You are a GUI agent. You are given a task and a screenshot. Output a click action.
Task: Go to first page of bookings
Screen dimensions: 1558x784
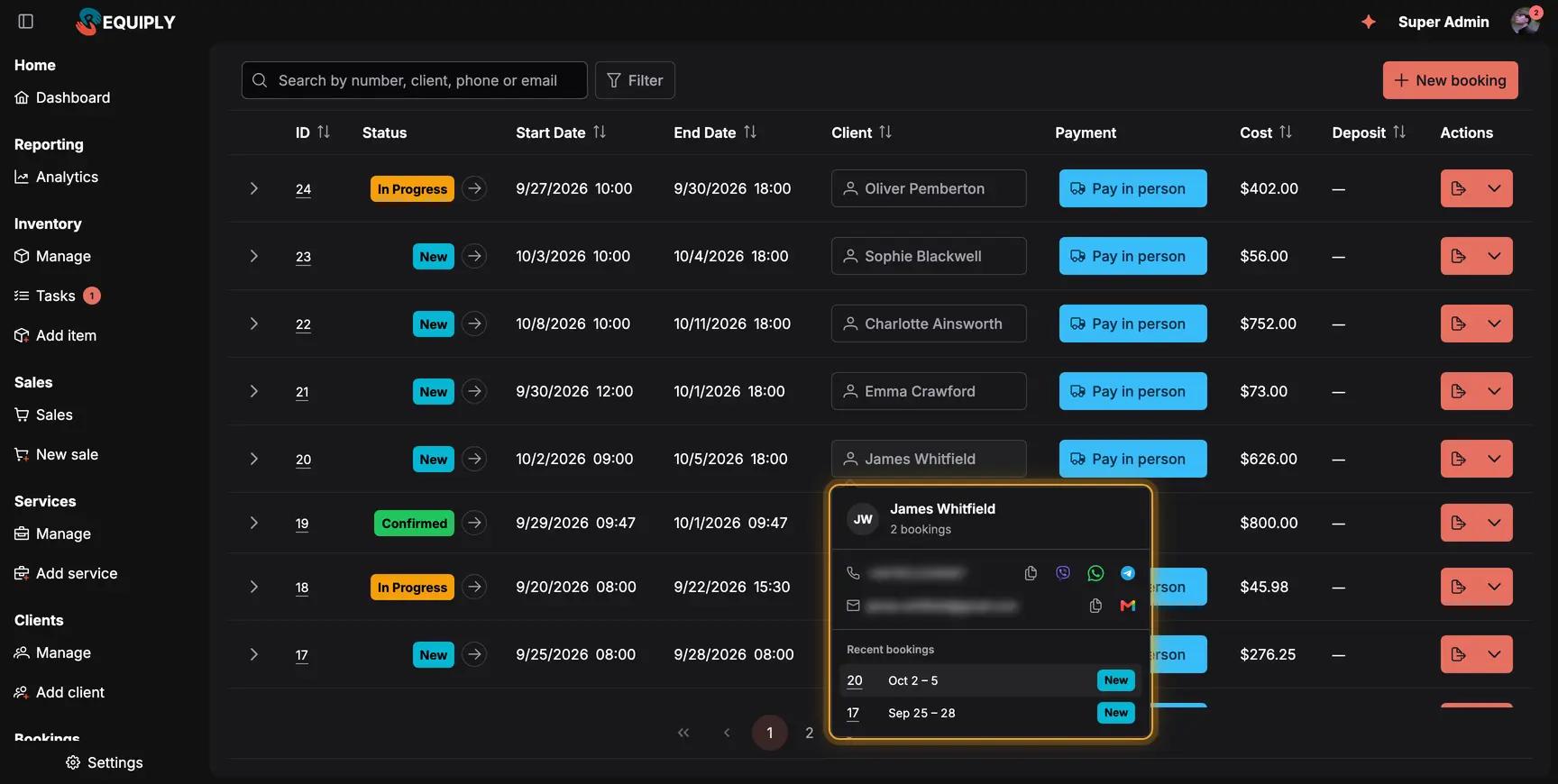[683, 733]
